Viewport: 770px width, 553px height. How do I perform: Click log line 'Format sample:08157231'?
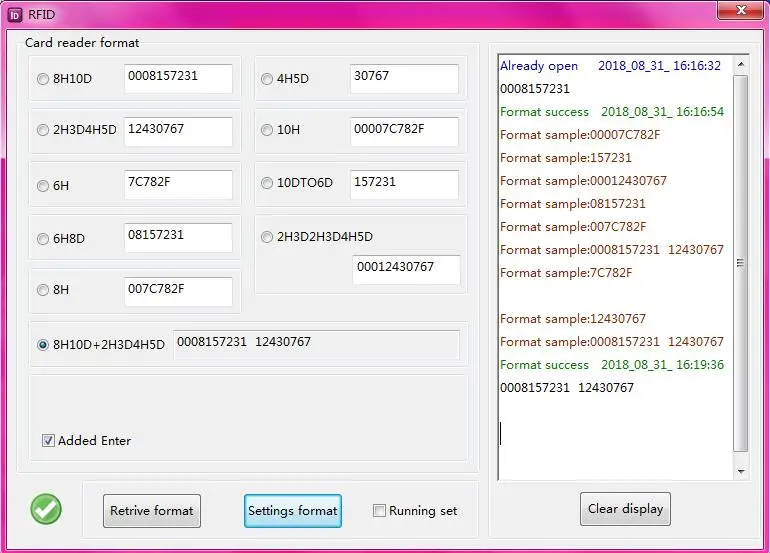[x=573, y=204]
